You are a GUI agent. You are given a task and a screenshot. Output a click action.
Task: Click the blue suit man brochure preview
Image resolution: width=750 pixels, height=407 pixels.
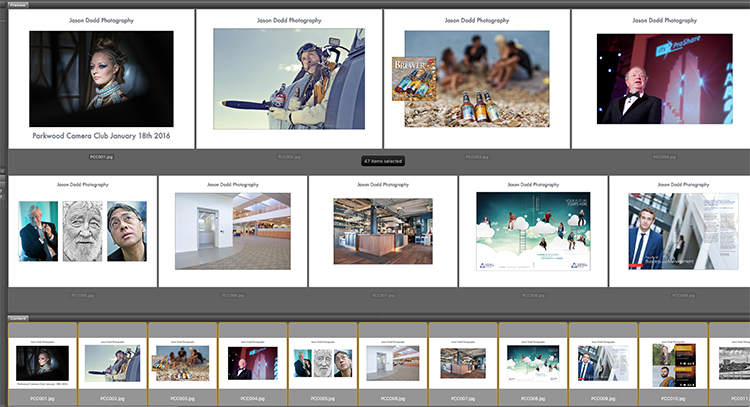pos(684,231)
